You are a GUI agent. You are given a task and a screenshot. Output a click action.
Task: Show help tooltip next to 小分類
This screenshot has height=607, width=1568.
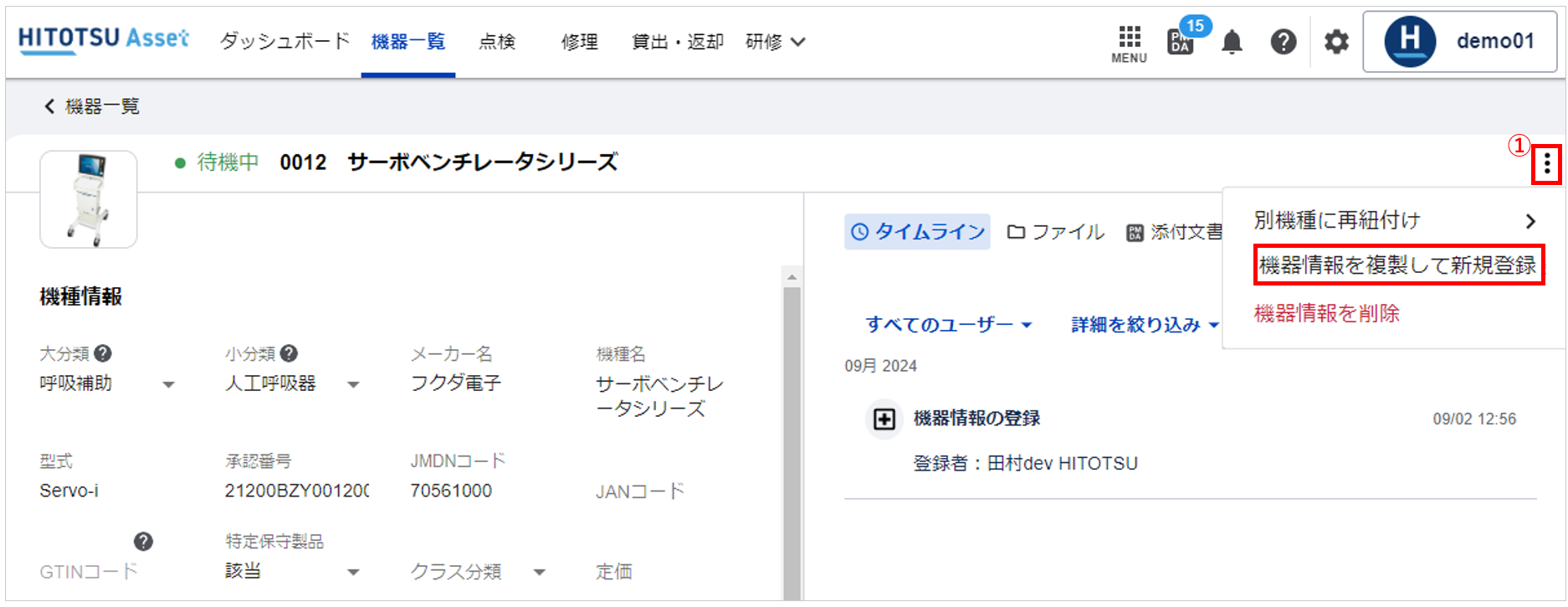coord(289,353)
